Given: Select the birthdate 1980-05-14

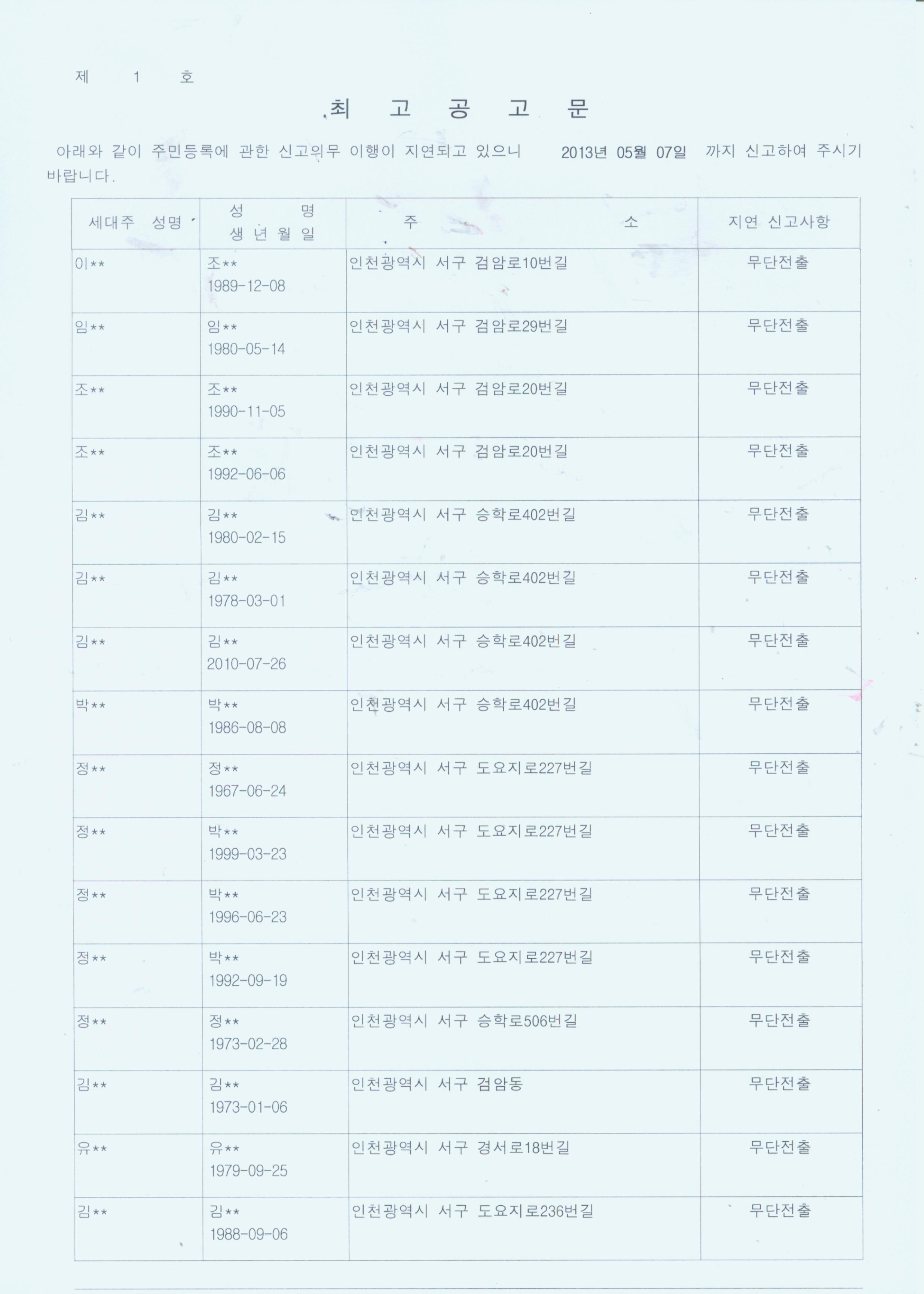Looking at the screenshot, I should pos(247,349).
